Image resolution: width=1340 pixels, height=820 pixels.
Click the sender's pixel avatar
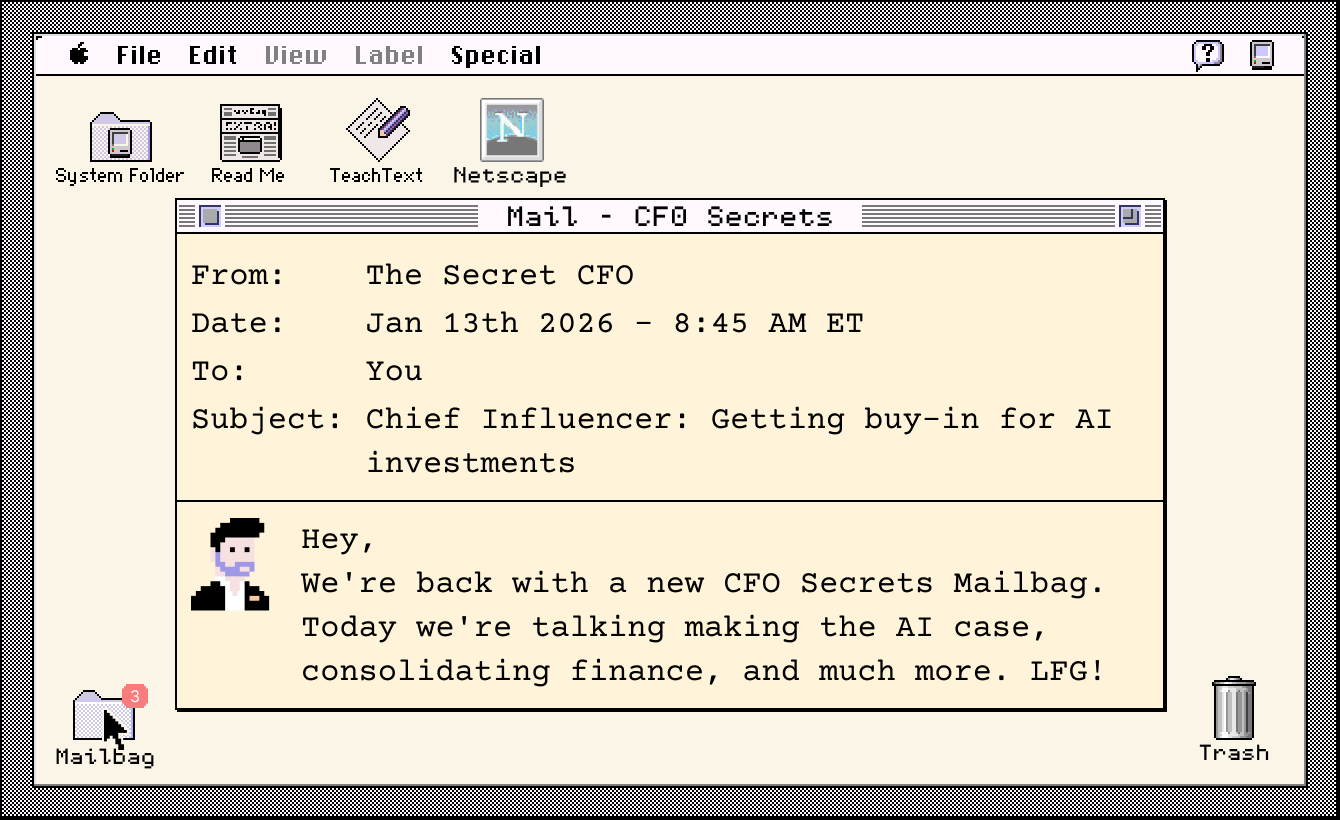coord(231,565)
